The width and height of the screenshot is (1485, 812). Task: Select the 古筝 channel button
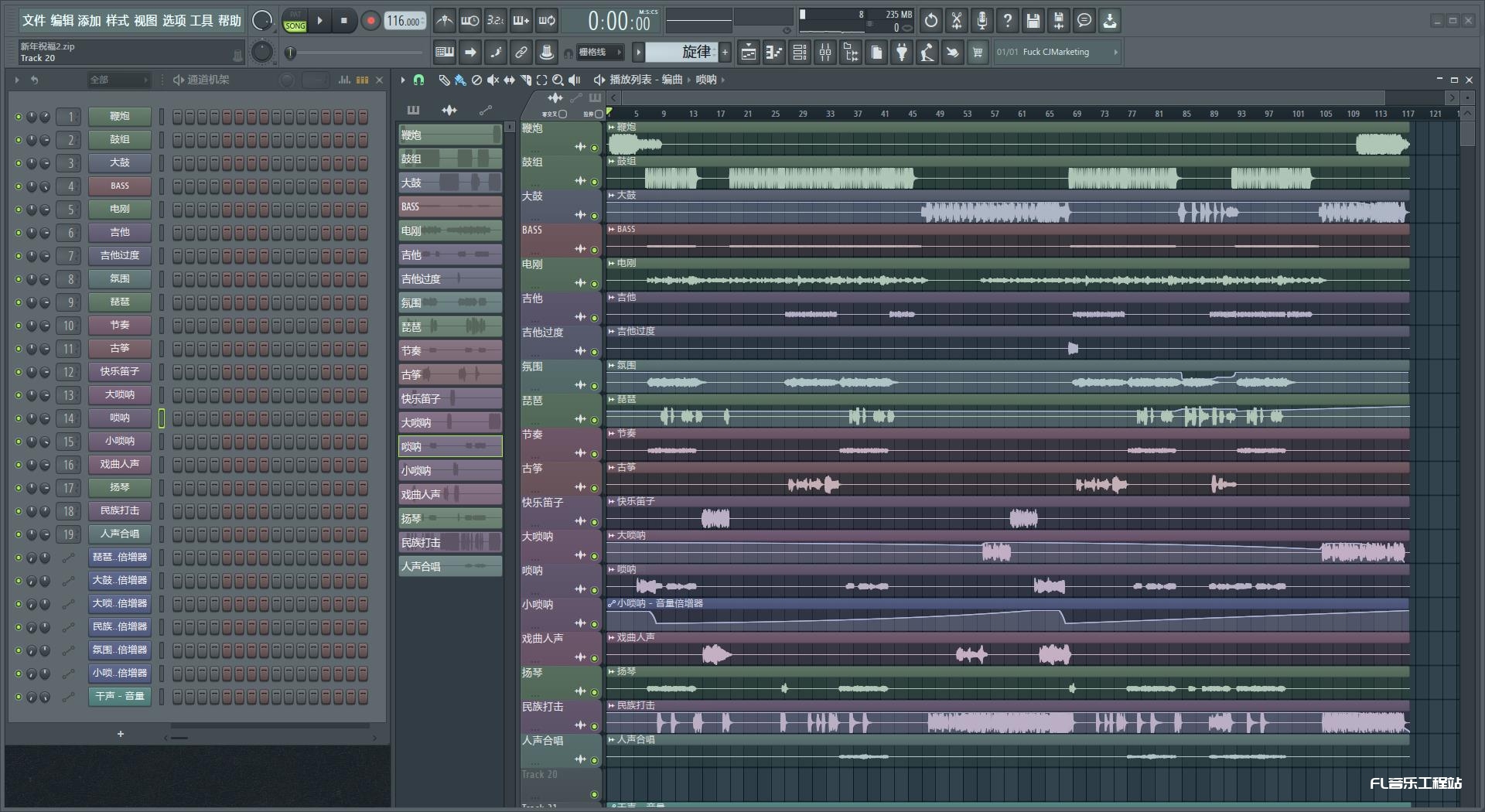point(120,349)
